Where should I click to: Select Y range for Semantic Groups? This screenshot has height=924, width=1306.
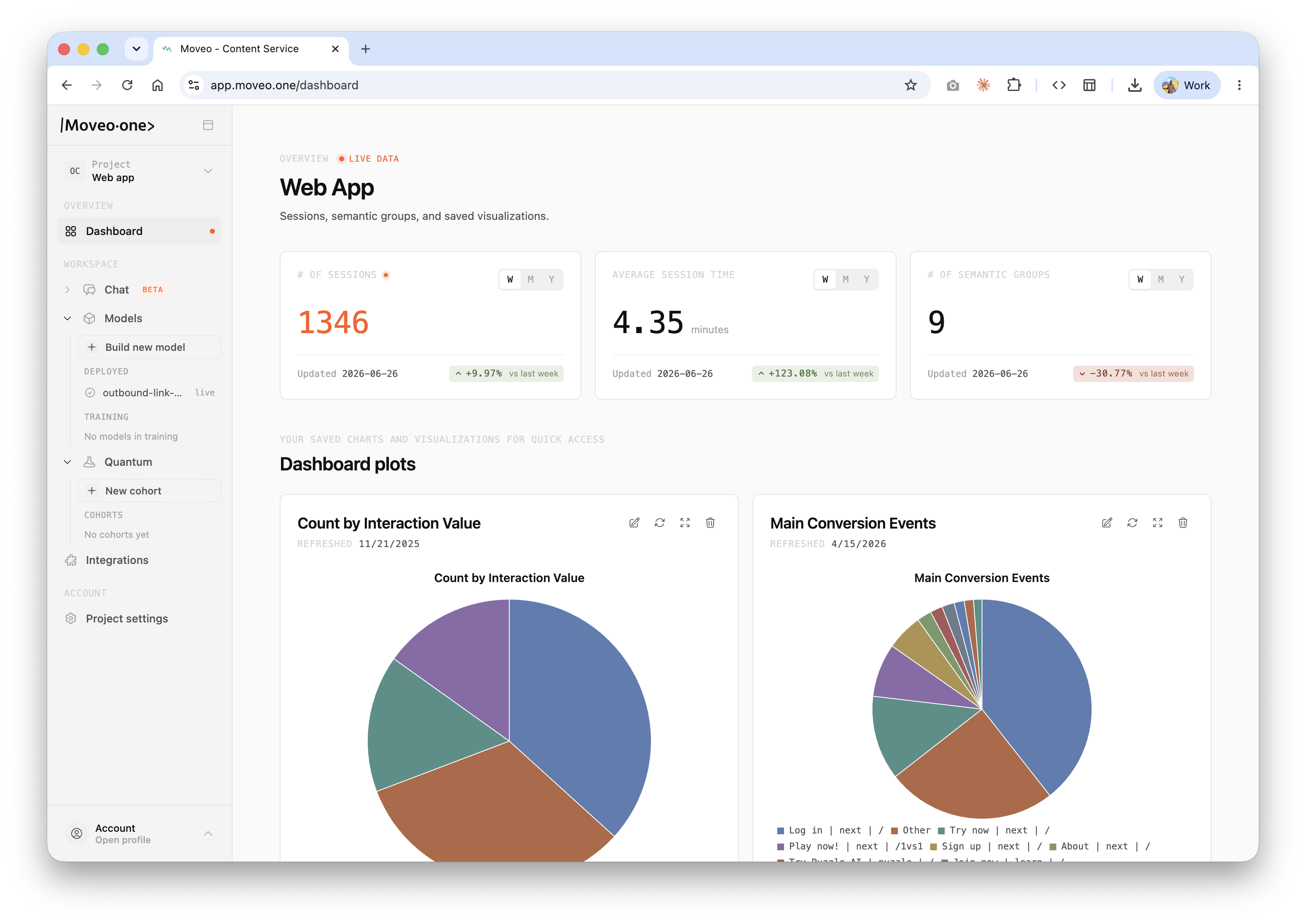(x=1182, y=279)
